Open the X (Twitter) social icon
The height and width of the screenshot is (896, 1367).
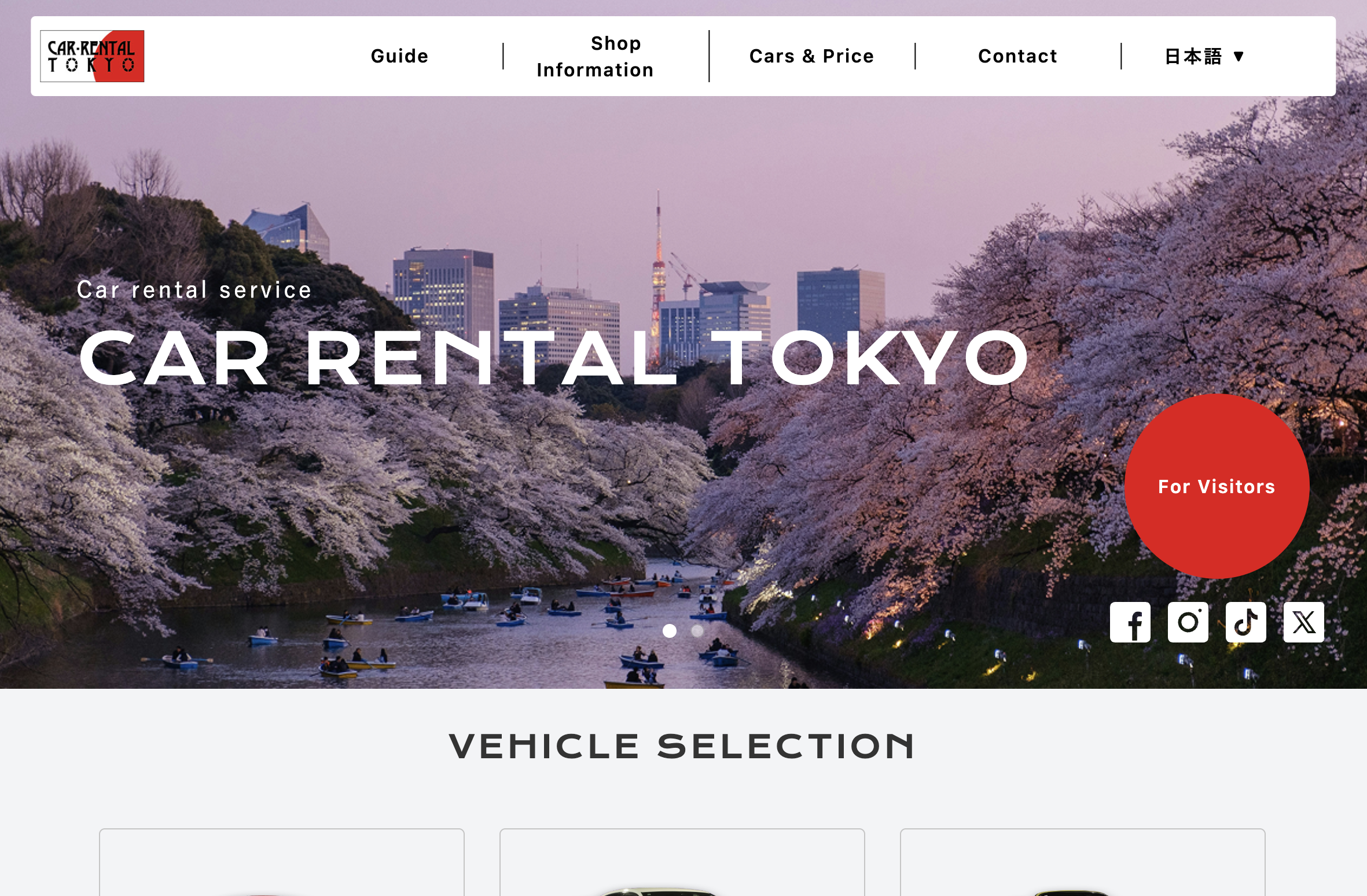[1303, 622]
